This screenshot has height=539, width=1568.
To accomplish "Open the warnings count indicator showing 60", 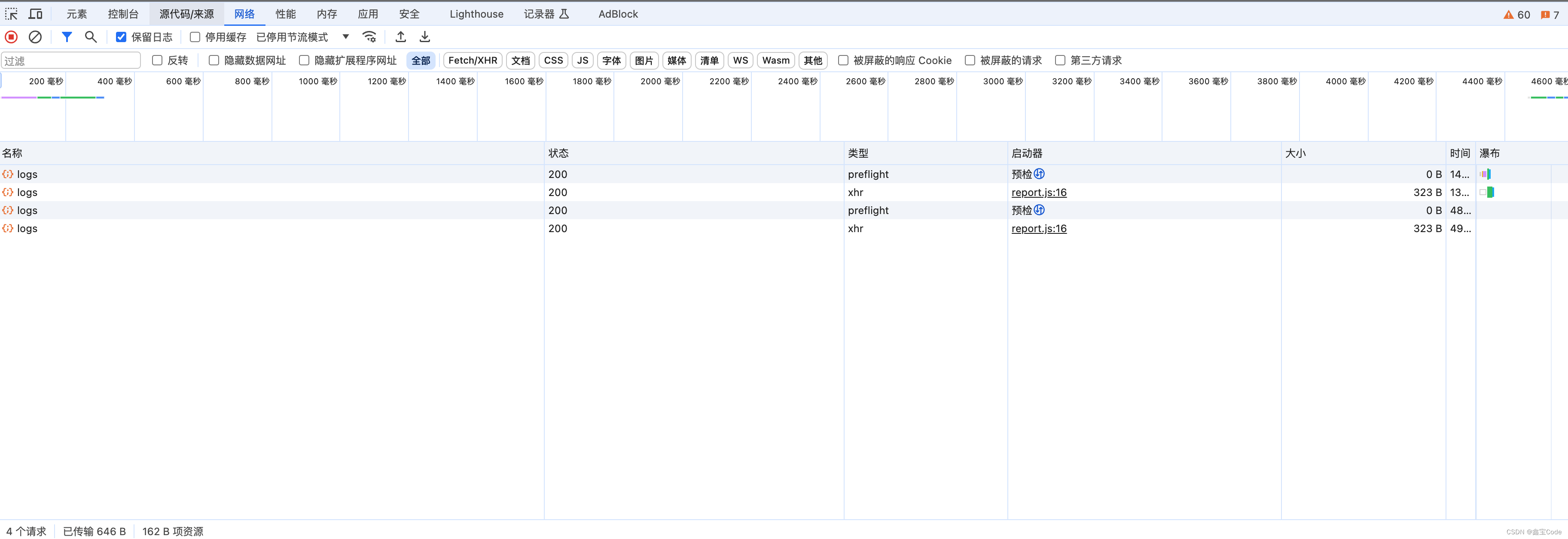I will [1516, 15].
